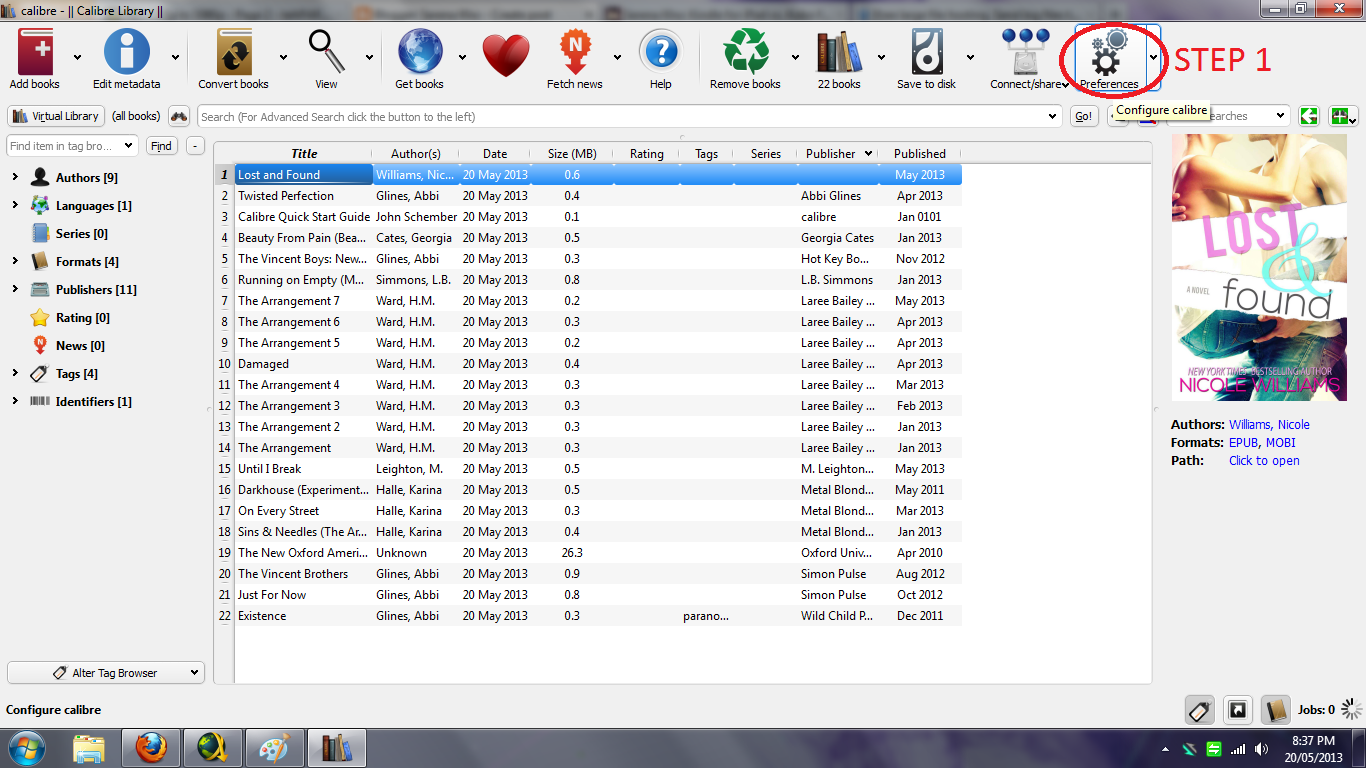1366x768 pixels.
Task: Click the Lost & Found cover thumbnail
Action: click(x=1259, y=269)
